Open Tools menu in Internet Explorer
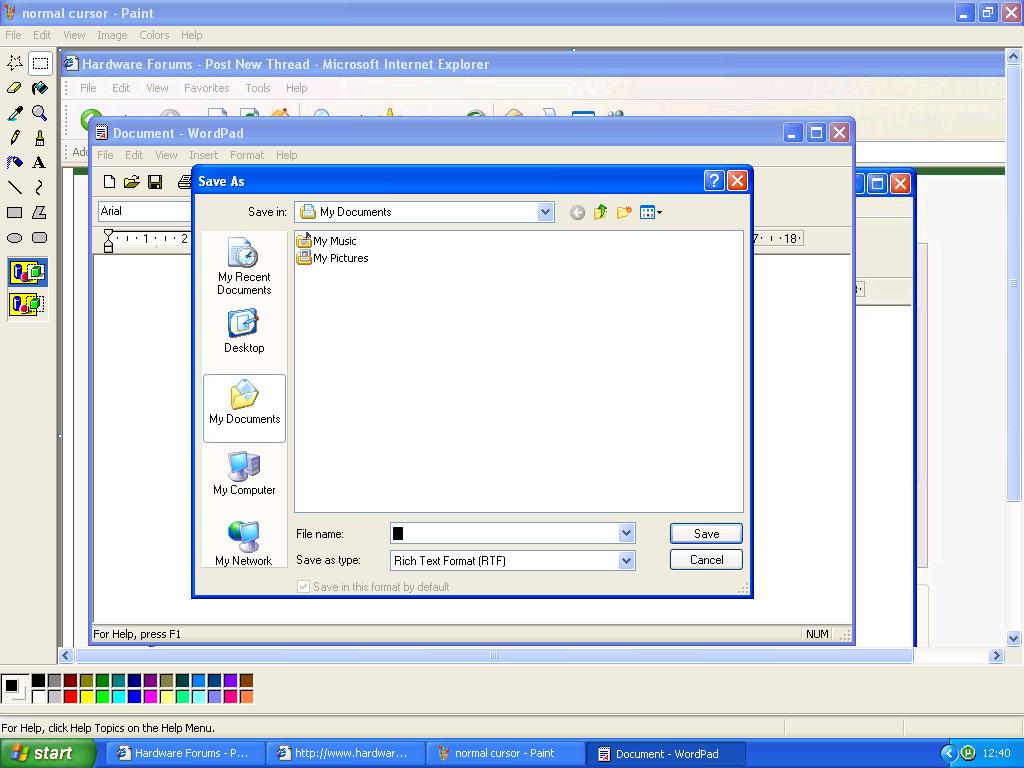The image size is (1024, 768). coord(257,88)
